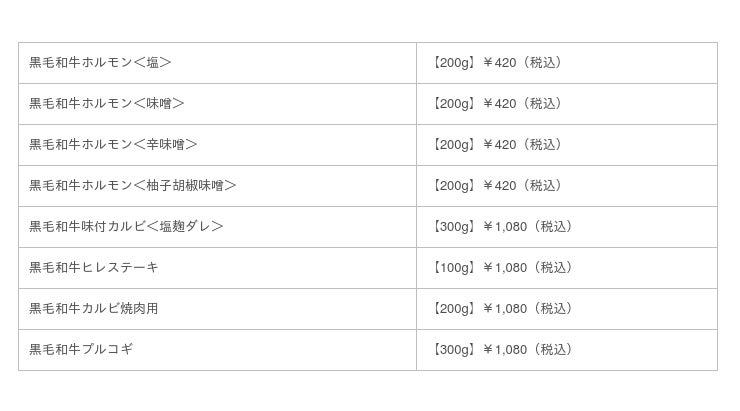Screen dimensions: 740x411
Task: Click the ¥1,080 price for カルビ焼肉用
Action: 505,309
